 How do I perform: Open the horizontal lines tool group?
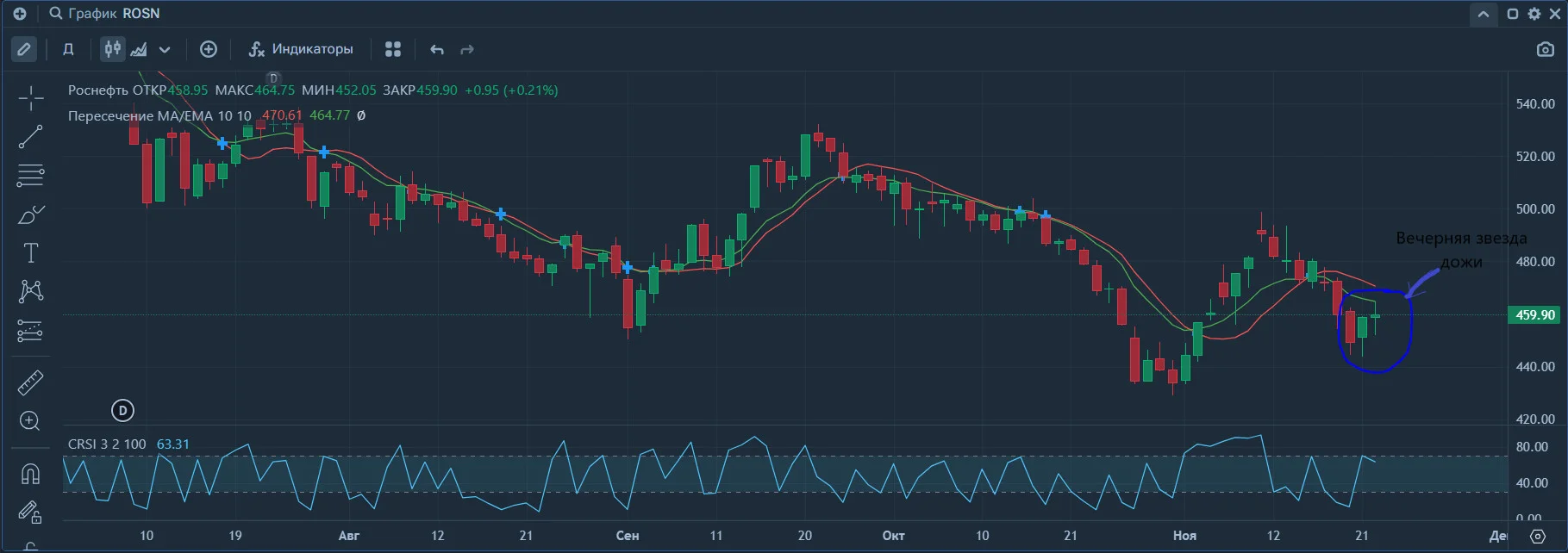coord(31,176)
